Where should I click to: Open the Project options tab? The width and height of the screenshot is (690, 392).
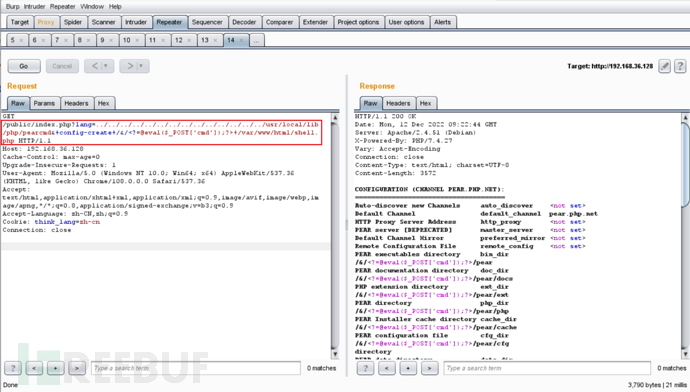358,22
